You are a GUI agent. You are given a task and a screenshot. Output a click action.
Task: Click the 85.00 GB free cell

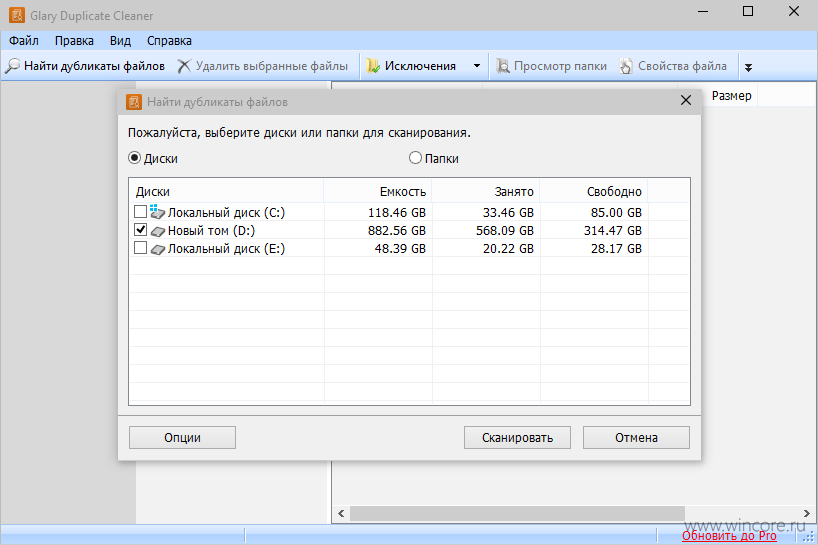pos(616,212)
